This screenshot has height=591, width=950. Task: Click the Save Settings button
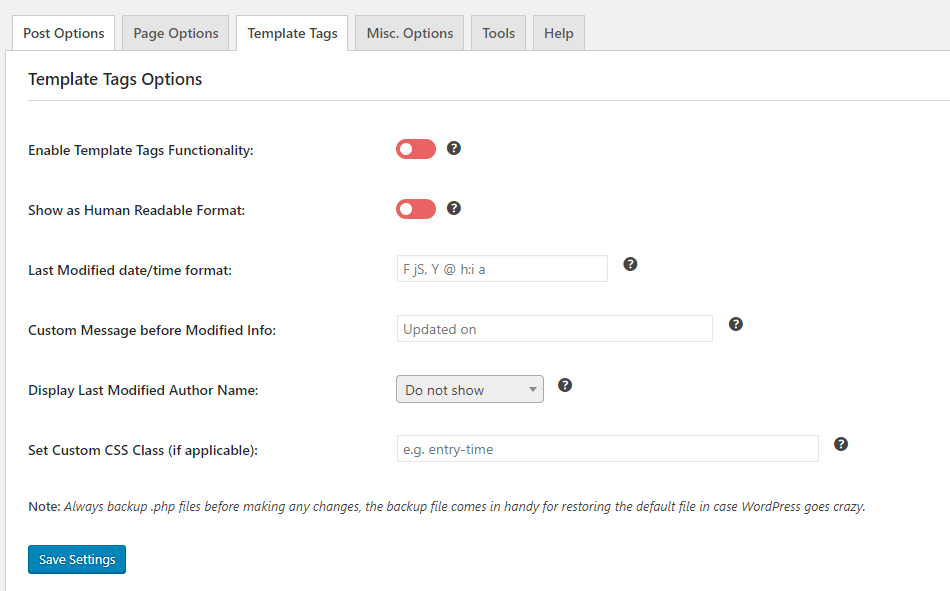(x=77, y=559)
